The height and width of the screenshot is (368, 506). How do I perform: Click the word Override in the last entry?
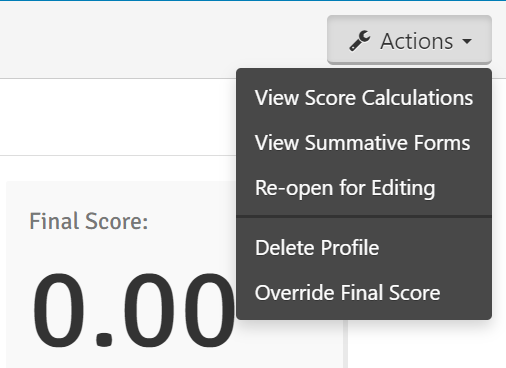[x=295, y=293]
